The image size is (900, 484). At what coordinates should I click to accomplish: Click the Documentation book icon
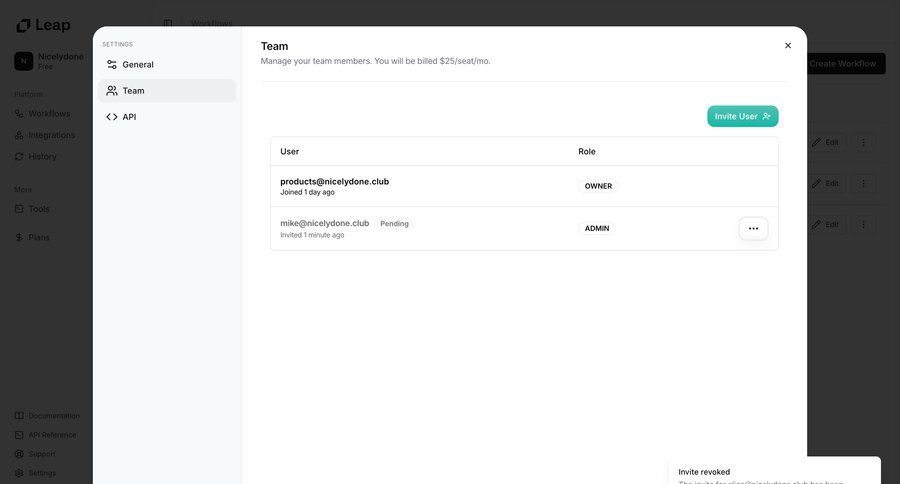tap(19, 416)
